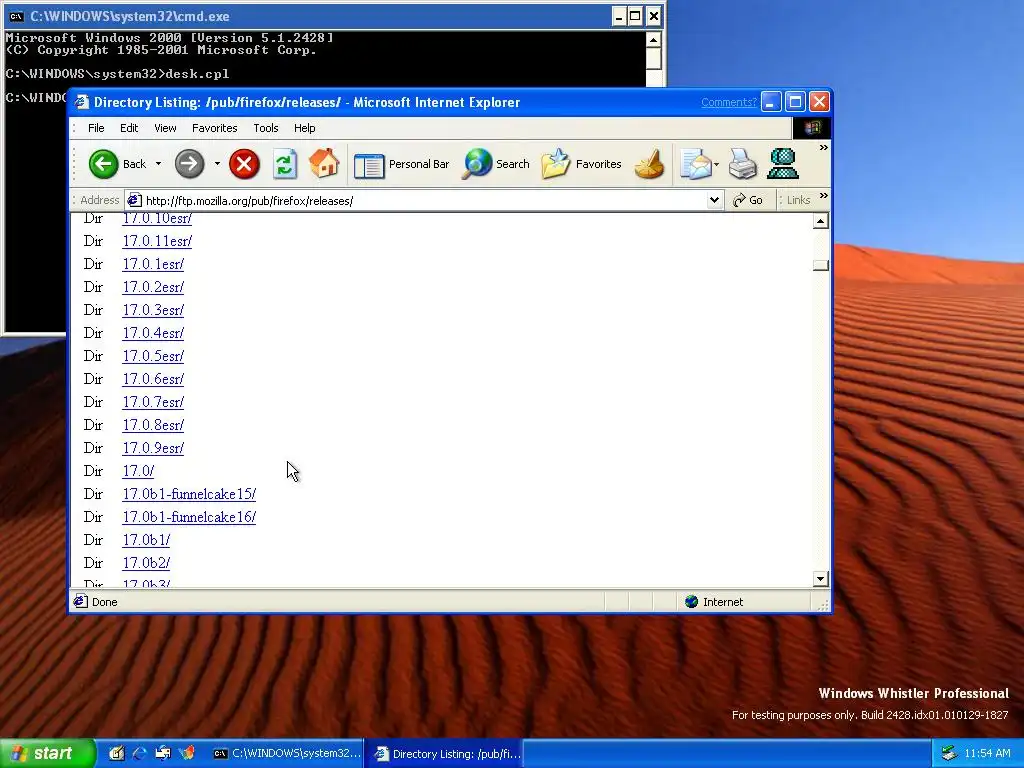Open the 17.0.9esr/ directory link

(153, 448)
